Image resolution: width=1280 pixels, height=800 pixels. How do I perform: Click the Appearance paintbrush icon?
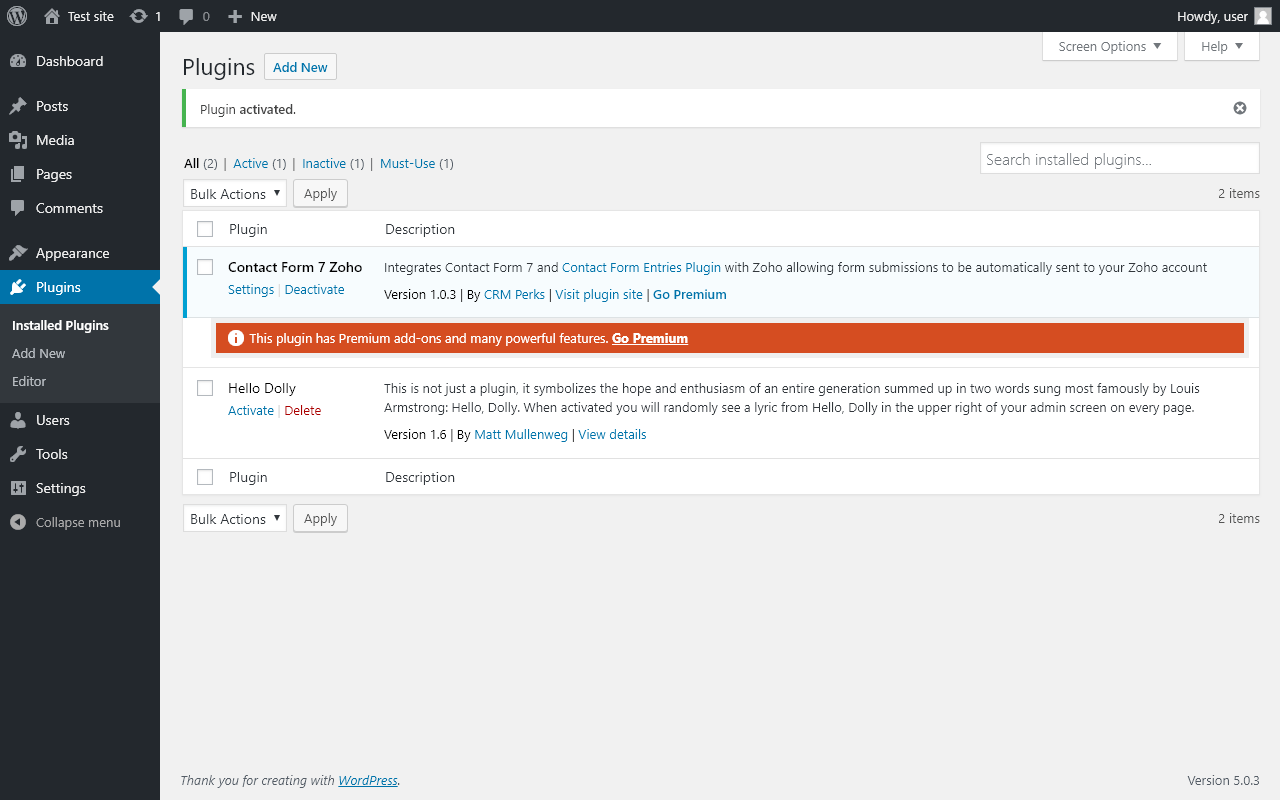[x=18, y=253]
